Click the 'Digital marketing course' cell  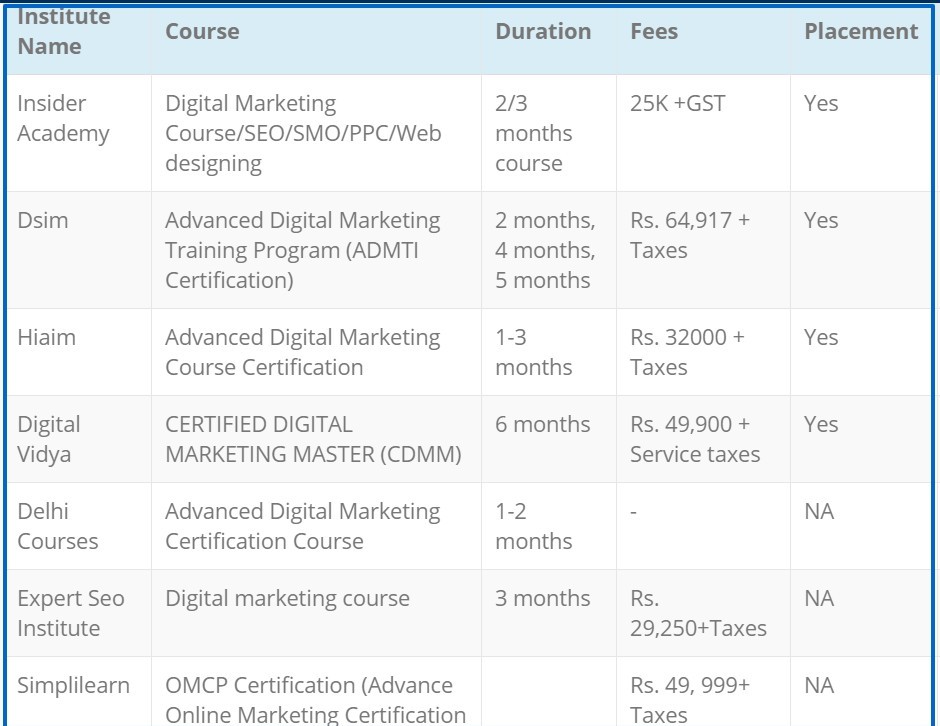[317, 613]
